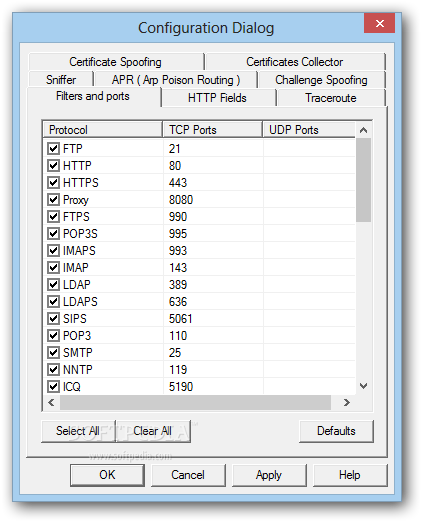The width and height of the screenshot is (422, 522).
Task: Close the Configuration Dialog window
Action: (x=380, y=23)
